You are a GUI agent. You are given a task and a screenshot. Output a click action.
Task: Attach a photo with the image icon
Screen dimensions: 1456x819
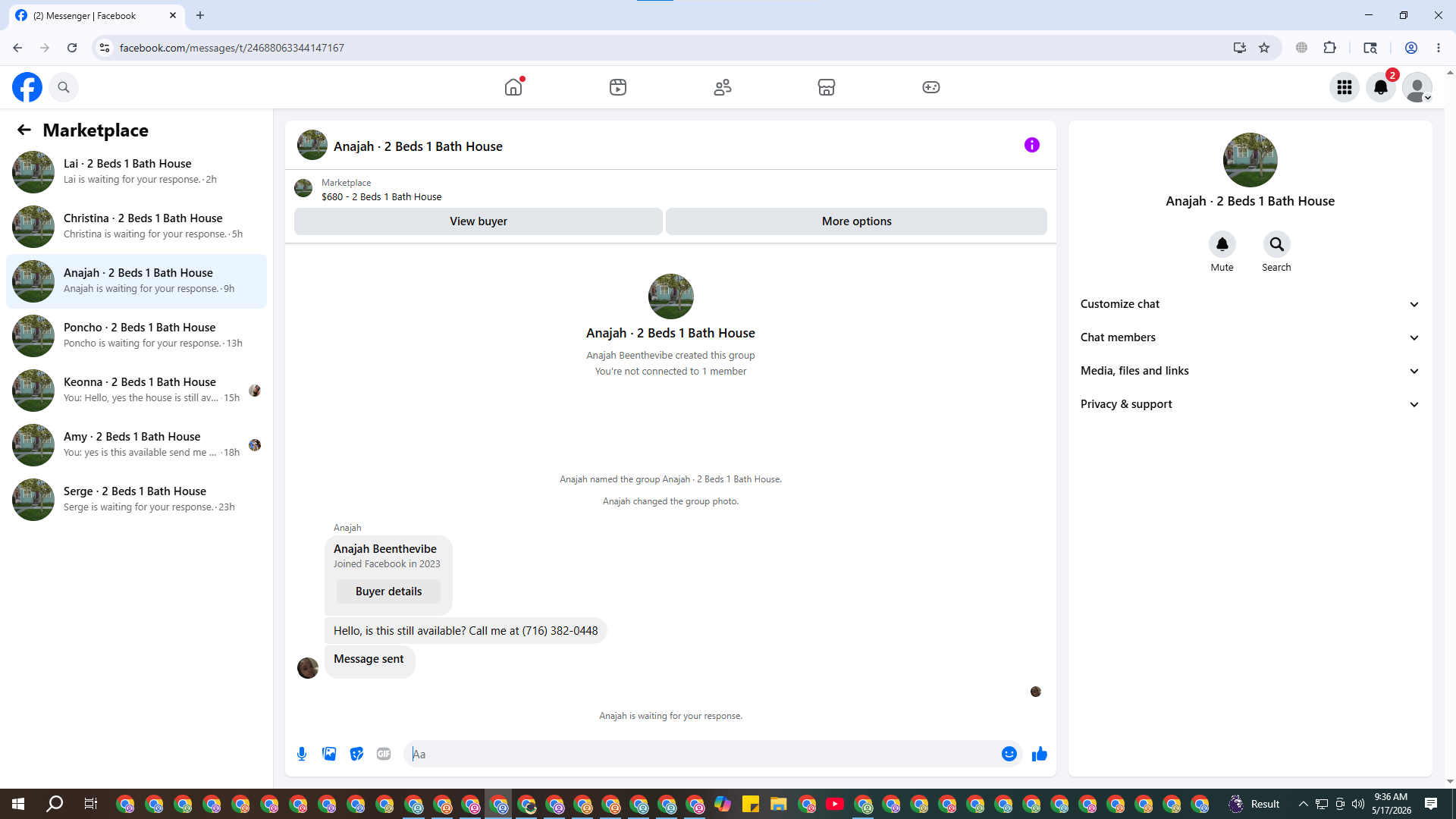tap(329, 754)
